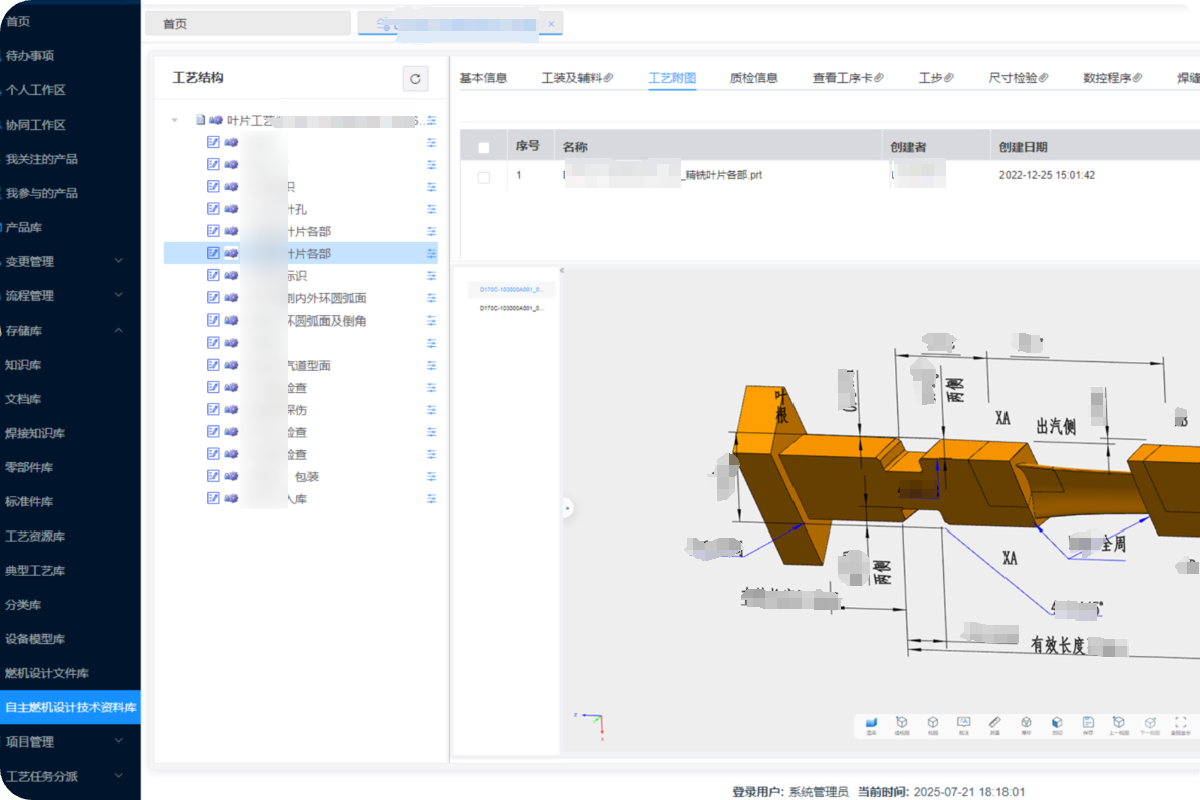Click the 首页 page tab
1200x800 pixels.
(x=247, y=24)
